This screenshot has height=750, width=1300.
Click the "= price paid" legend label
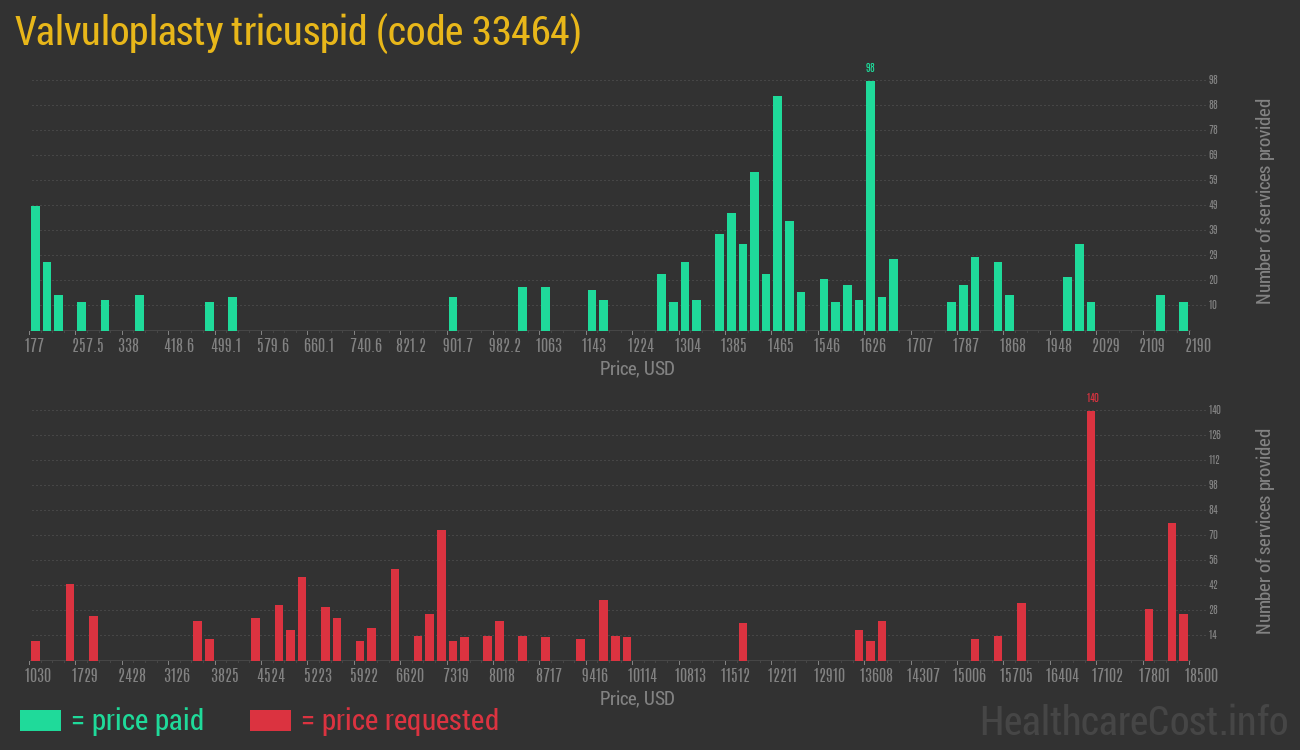point(137,720)
